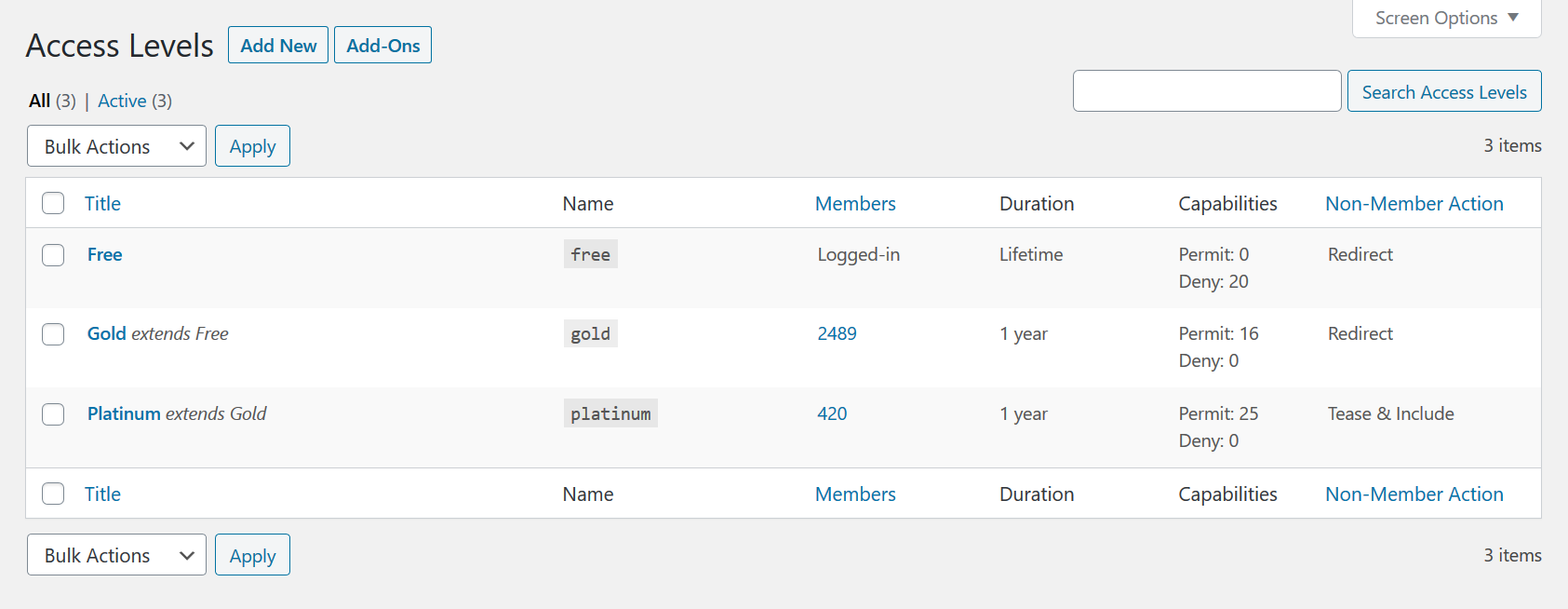Screen dimensions: 1568x609
Task: Click the Search Access Levels button
Action: (x=1444, y=91)
